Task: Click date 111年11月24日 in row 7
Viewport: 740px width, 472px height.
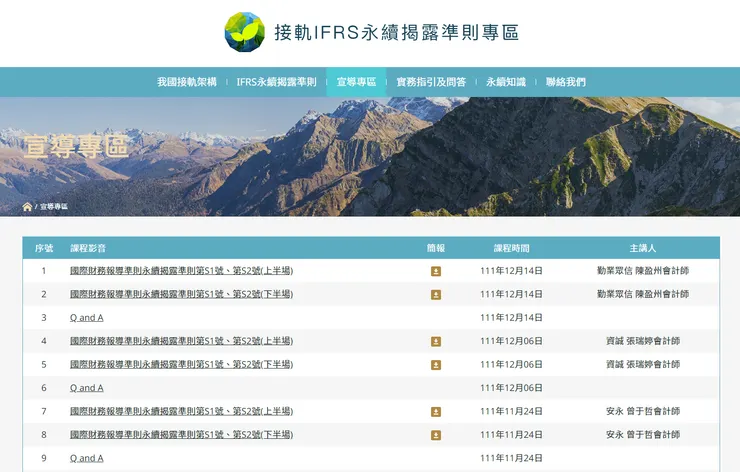Action: (x=512, y=411)
